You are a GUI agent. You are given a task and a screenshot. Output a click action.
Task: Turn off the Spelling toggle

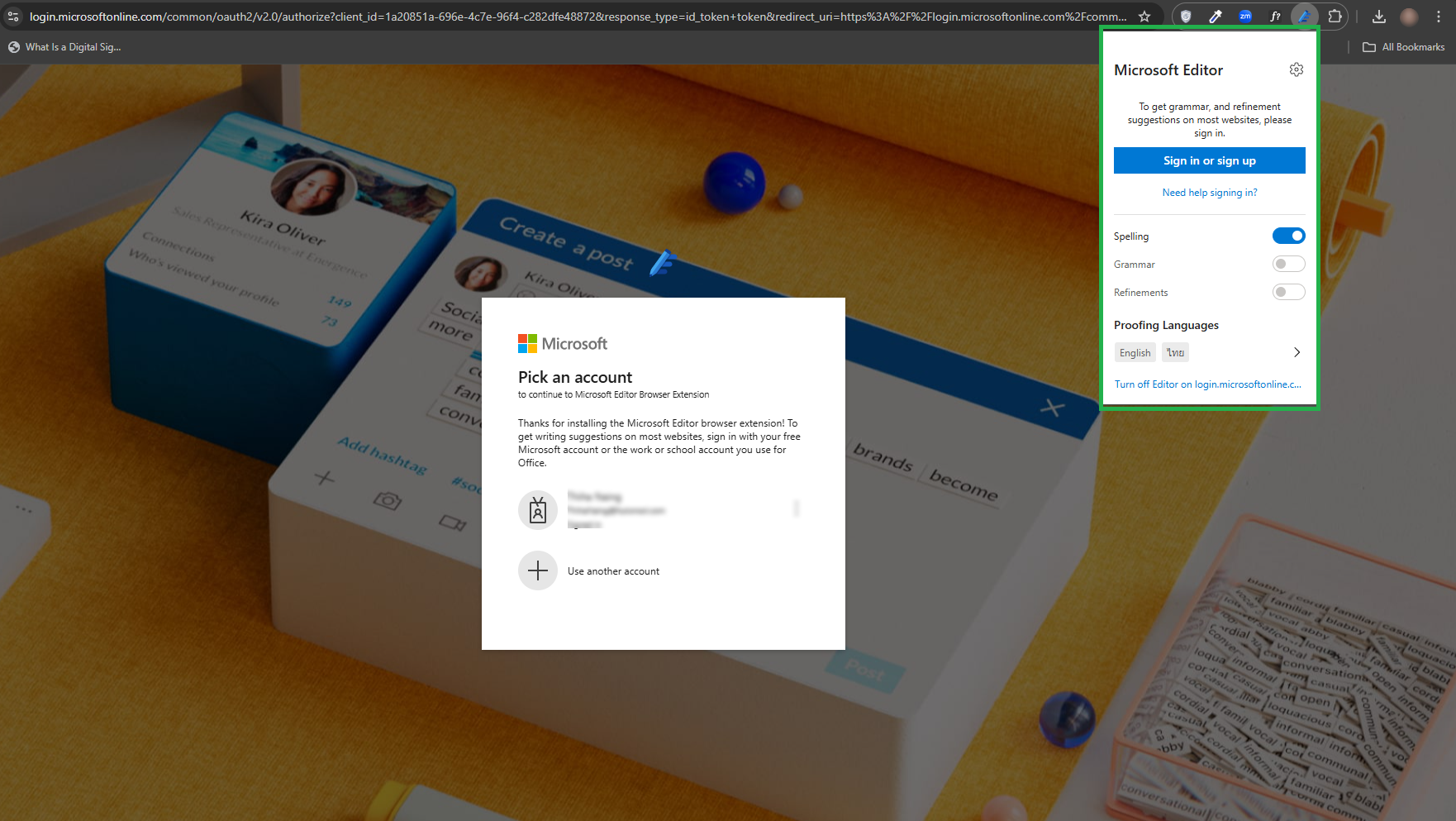point(1288,236)
